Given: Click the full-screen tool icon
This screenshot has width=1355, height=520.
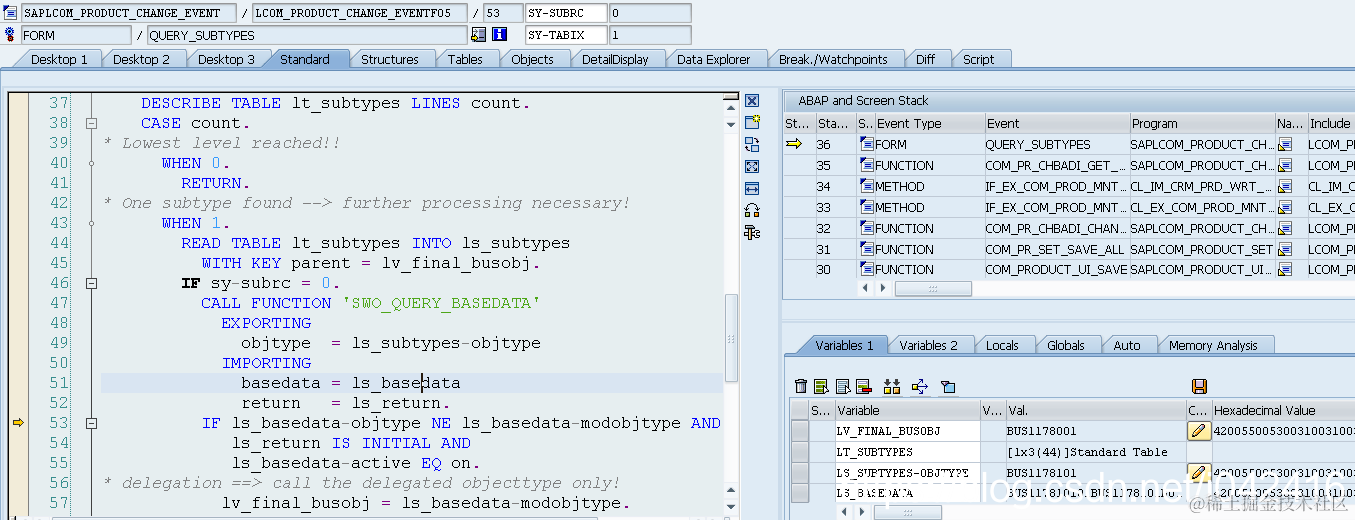Looking at the screenshot, I should [x=752, y=166].
